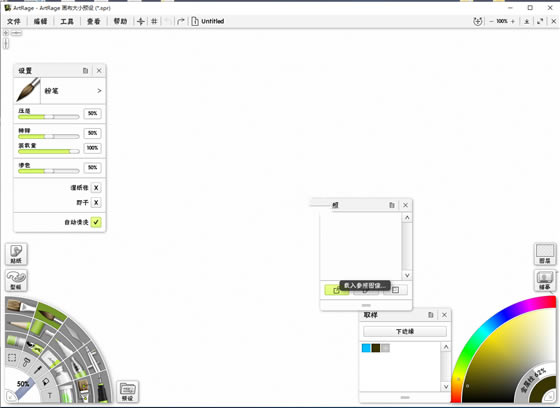Screen dimensions: 560x408
Task: Click the green load reference image button
Action: click(336, 290)
